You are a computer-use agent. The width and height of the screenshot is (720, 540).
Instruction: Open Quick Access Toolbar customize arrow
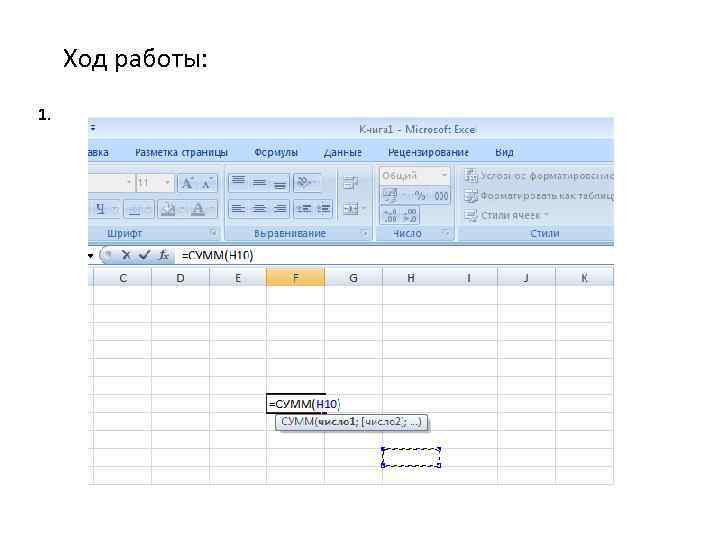[x=93, y=128]
